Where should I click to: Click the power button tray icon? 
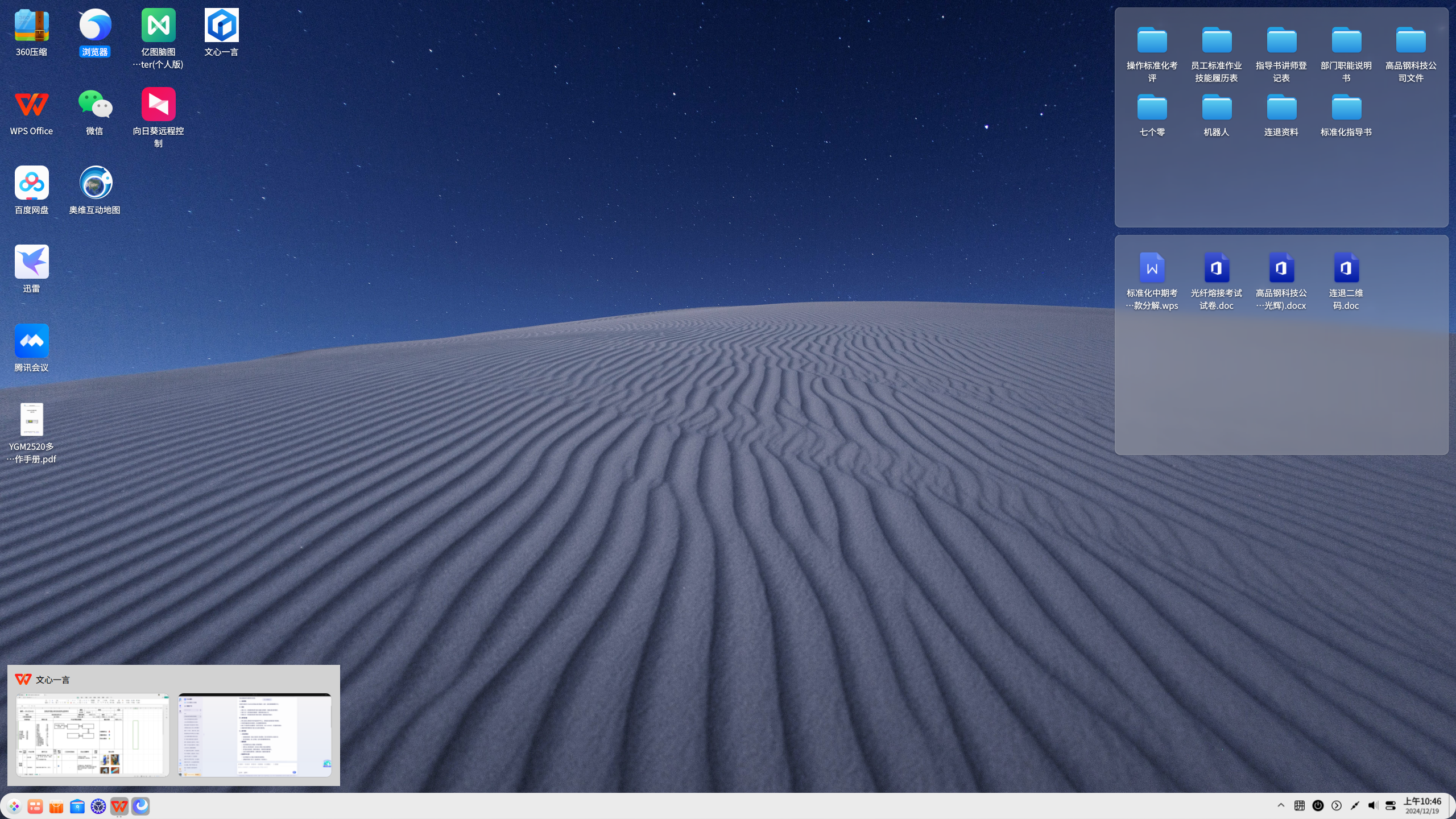pyautogui.click(x=1318, y=805)
